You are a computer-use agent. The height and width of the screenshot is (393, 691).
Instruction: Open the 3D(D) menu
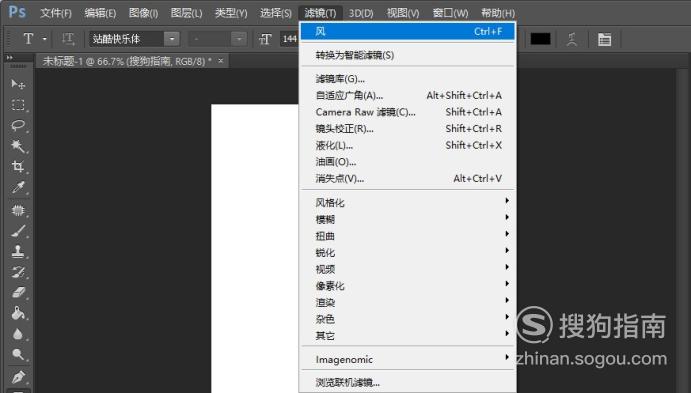coord(361,13)
